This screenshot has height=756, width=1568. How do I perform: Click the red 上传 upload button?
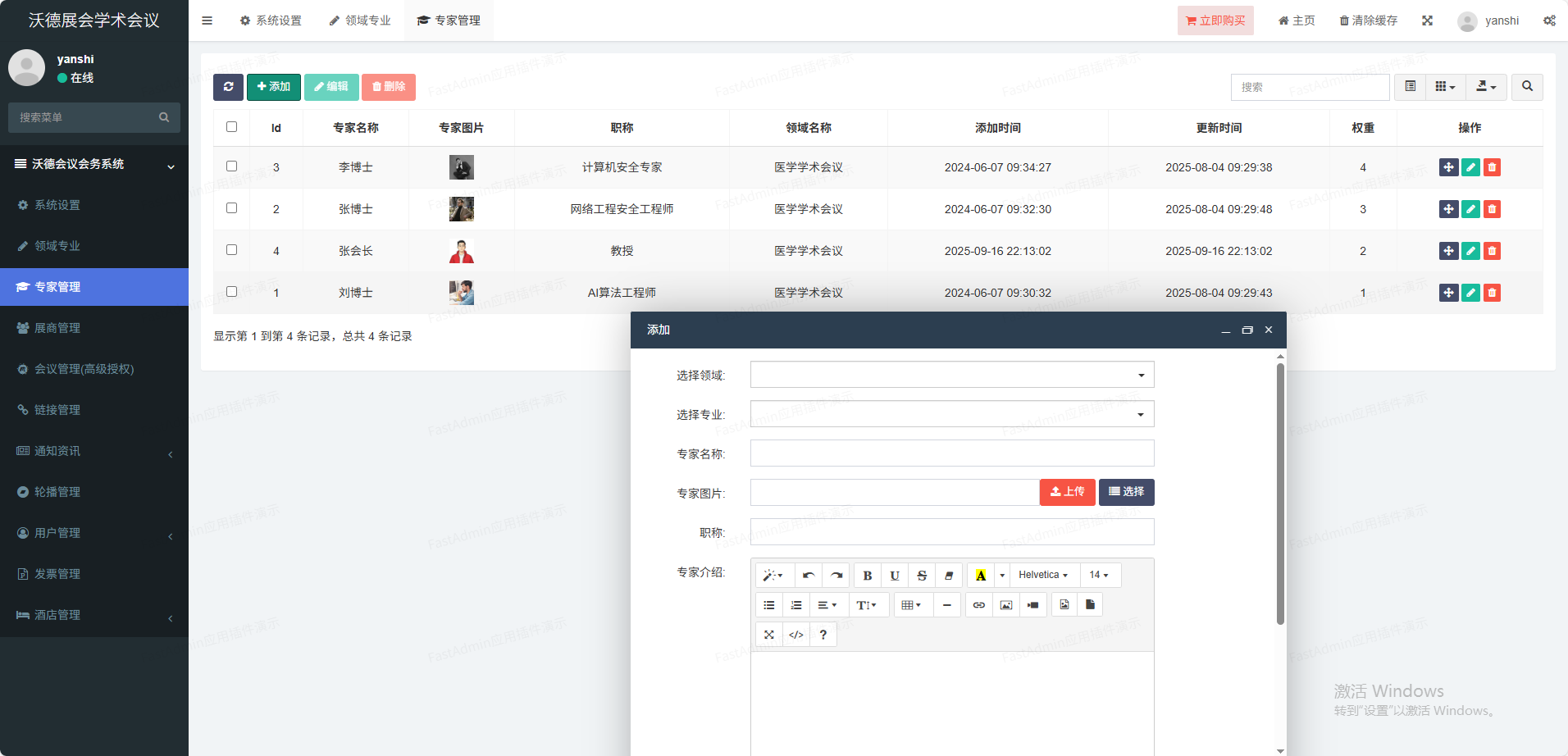(x=1067, y=492)
